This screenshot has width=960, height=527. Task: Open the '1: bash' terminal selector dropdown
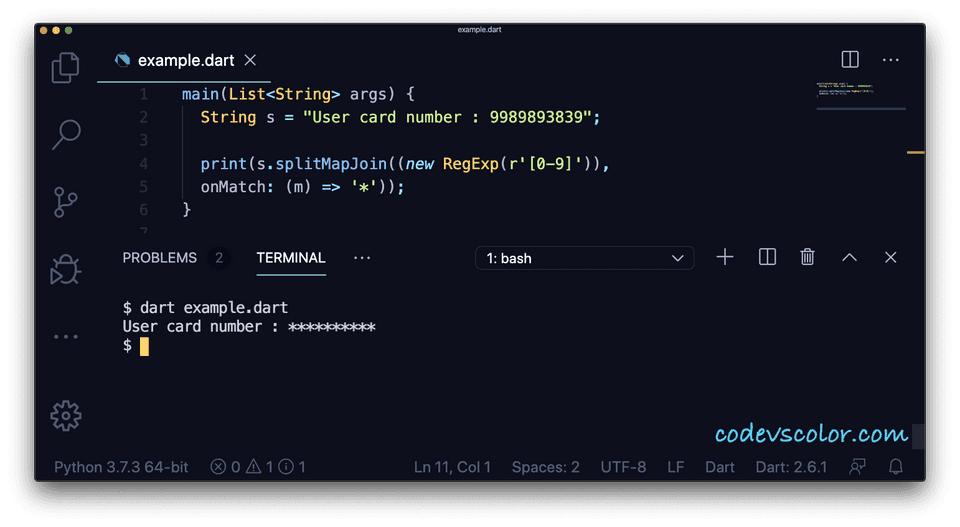point(584,258)
